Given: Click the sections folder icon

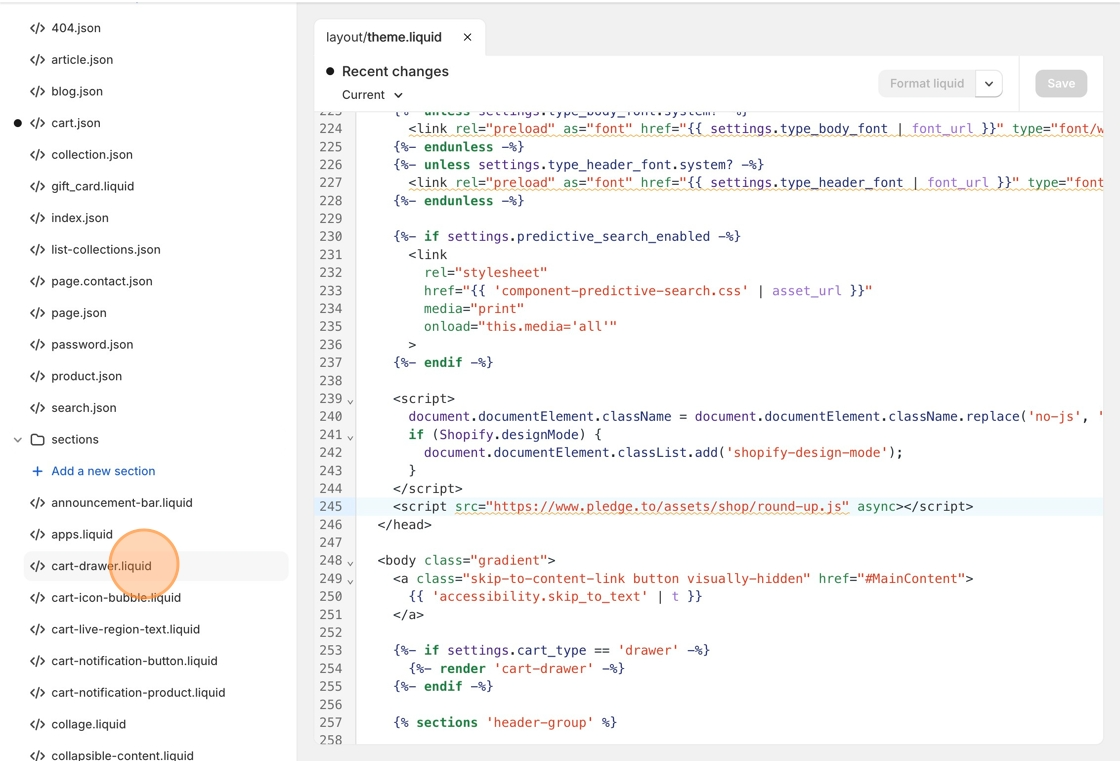Looking at the screenshot, I should point(37,439).
